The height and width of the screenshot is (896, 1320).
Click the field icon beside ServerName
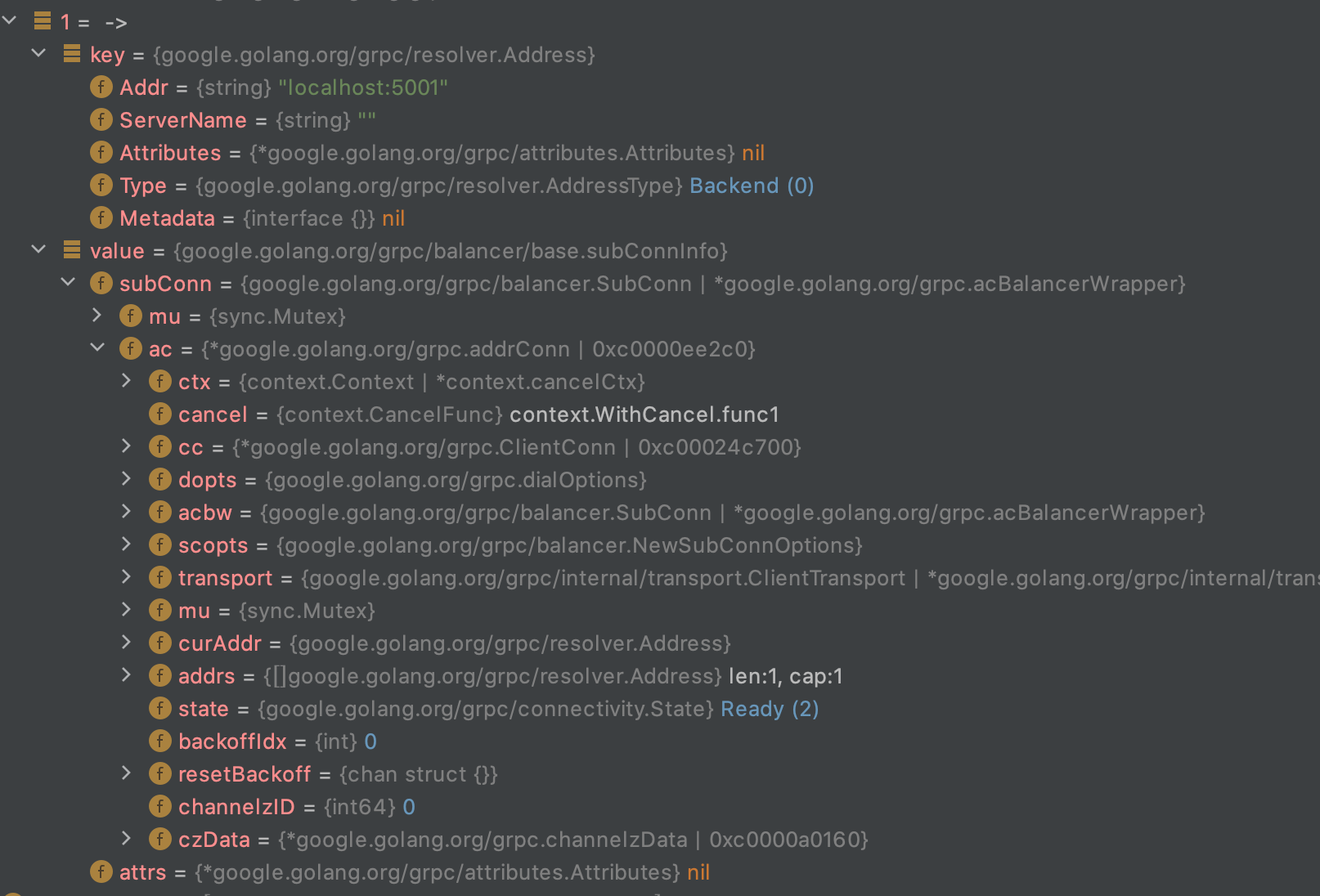coord(101,119)
